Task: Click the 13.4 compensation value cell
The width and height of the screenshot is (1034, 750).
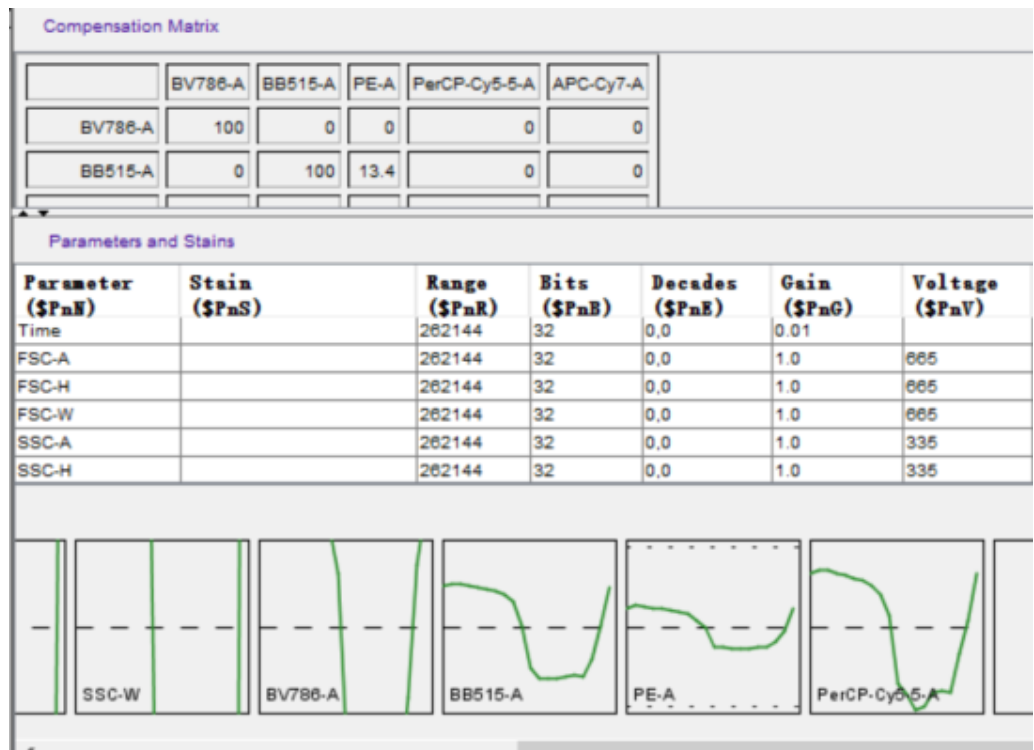Action: 374,171
